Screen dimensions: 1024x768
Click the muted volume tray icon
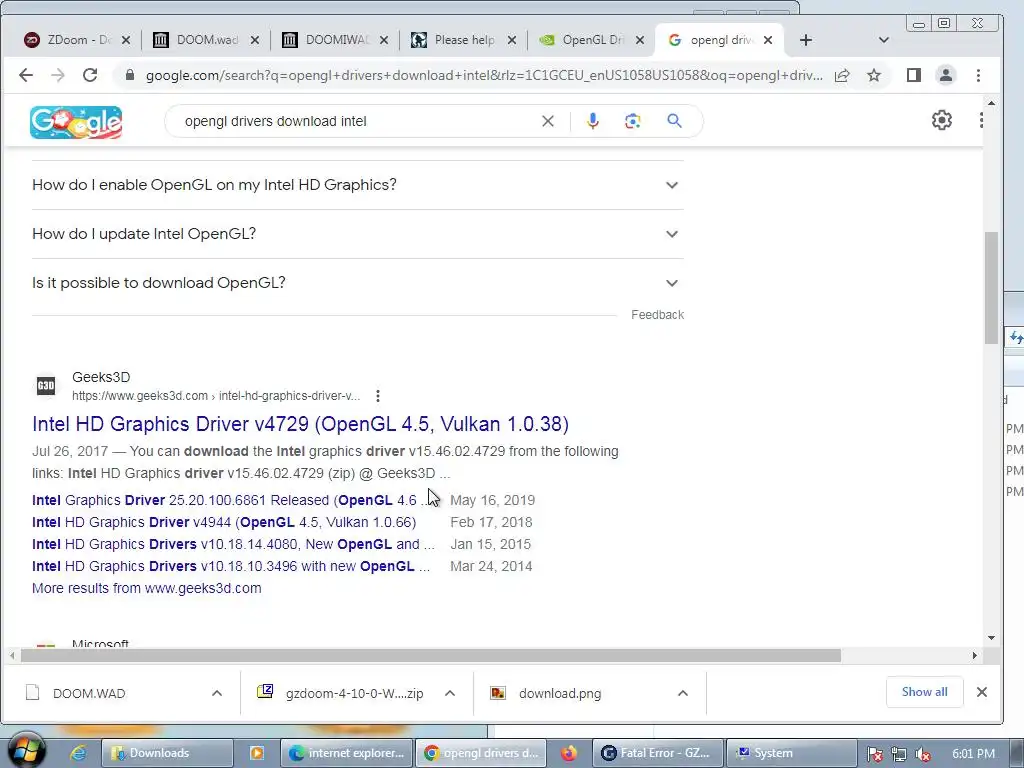923,754
